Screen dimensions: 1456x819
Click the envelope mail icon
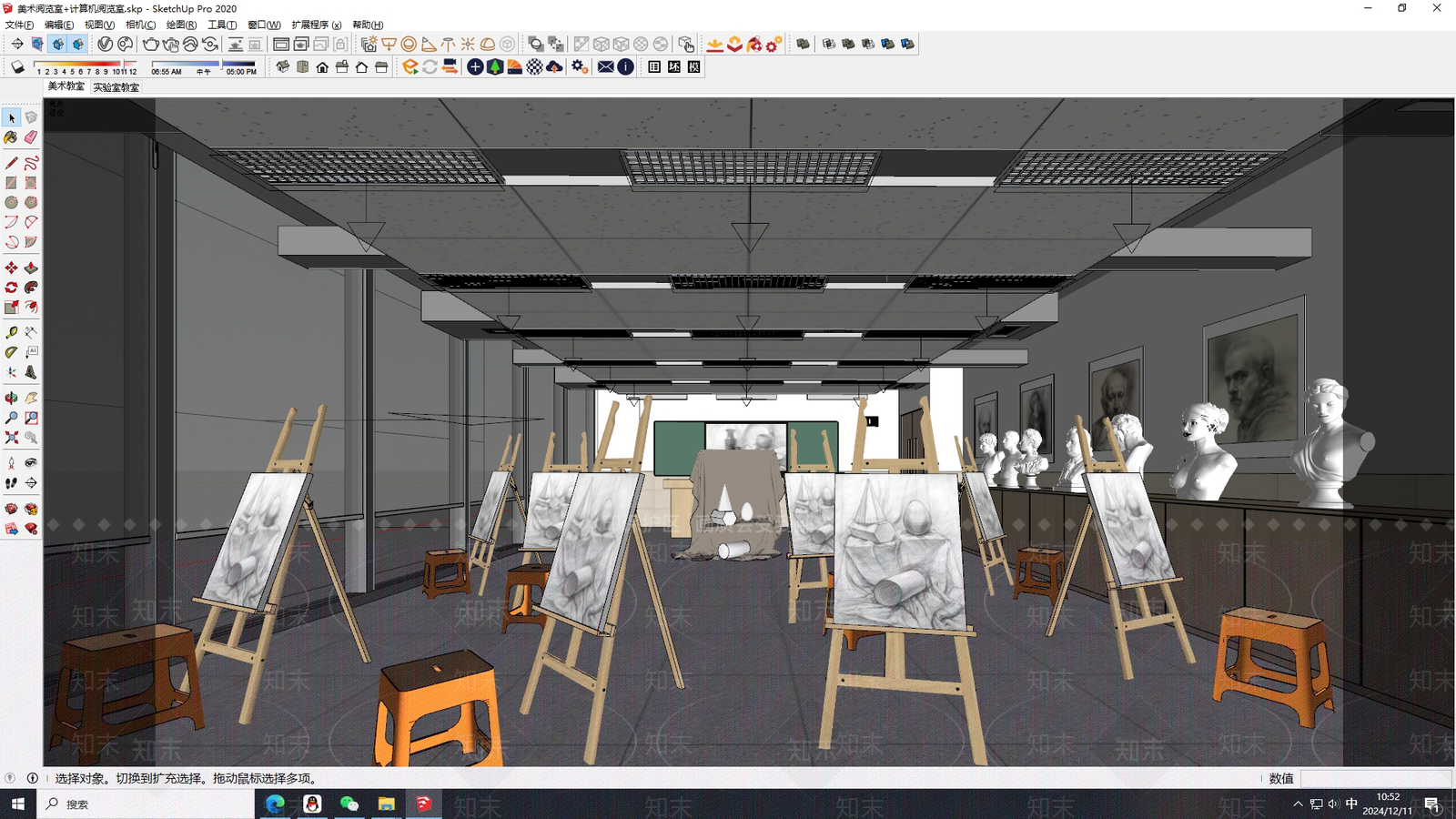(605, 67)
